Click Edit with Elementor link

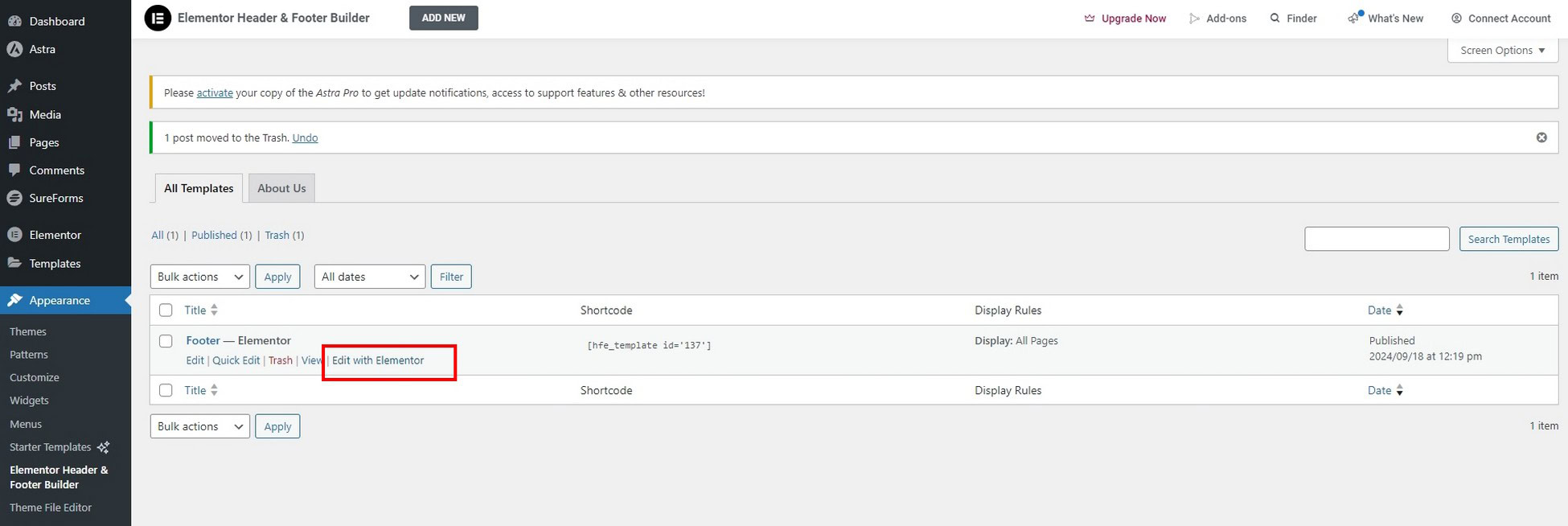click(378, 360)
